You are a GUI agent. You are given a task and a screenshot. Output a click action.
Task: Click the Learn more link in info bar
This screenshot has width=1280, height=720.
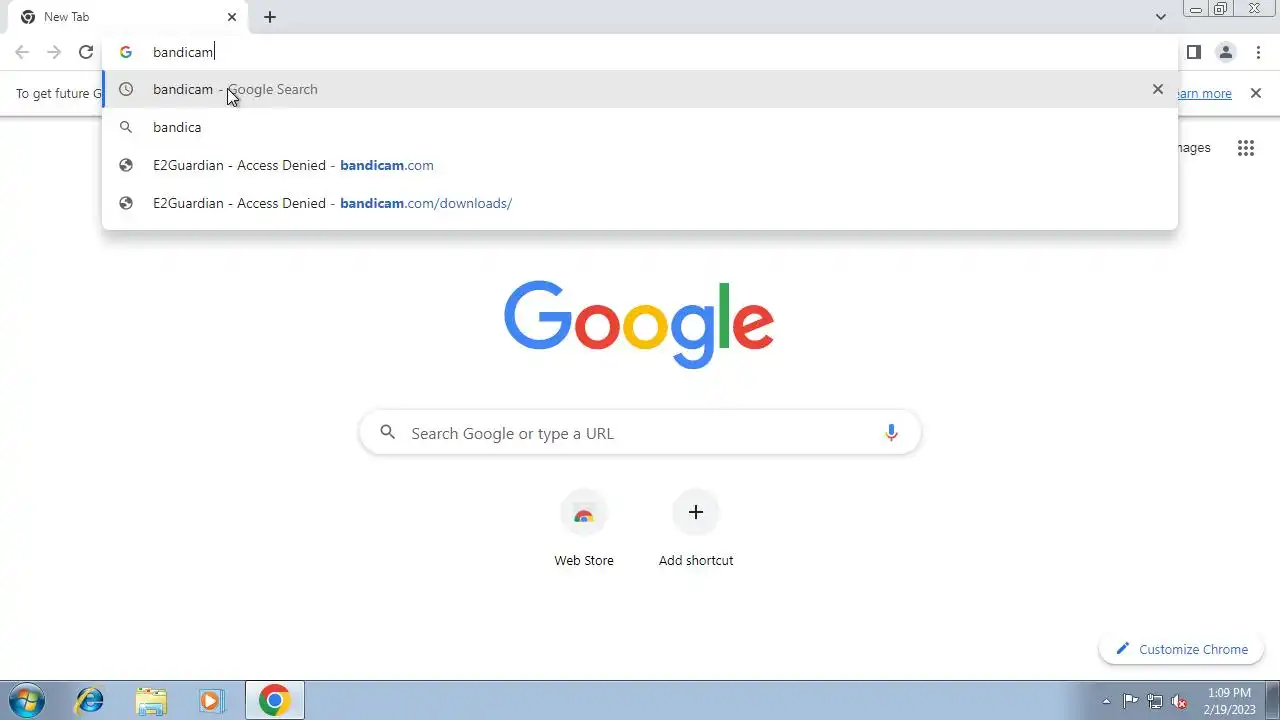pyautogui.click(x=1203, y=93)
